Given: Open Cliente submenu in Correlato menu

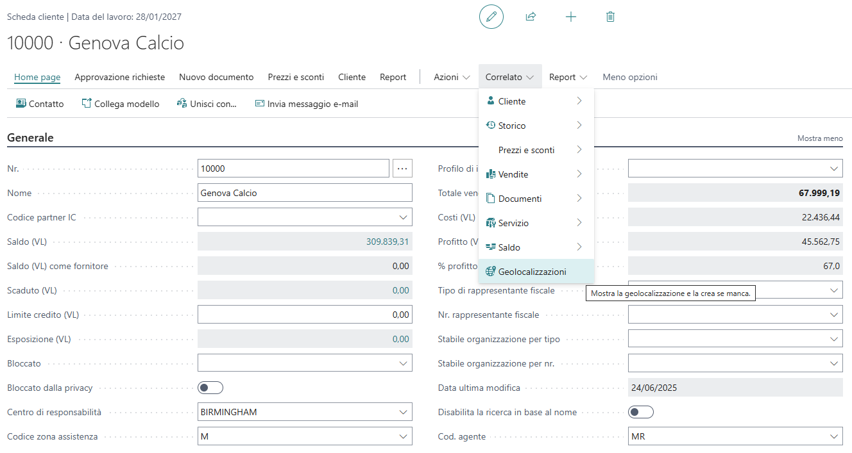Looking at the screenshot, I should click(536, 101).
